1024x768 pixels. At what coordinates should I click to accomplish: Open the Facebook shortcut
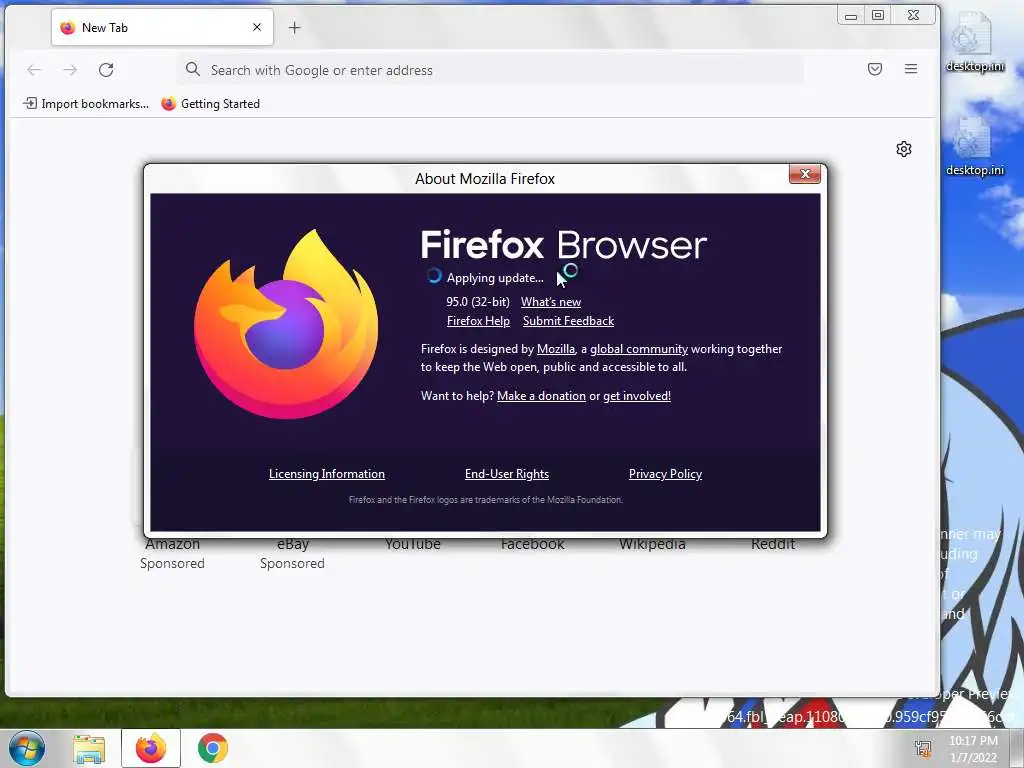532,545
